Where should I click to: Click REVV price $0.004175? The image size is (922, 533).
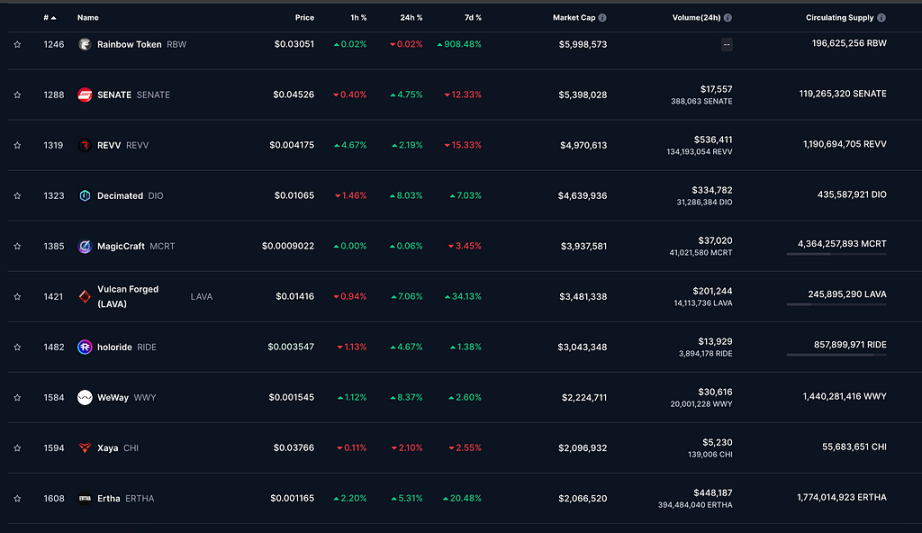tap(292, 145)
